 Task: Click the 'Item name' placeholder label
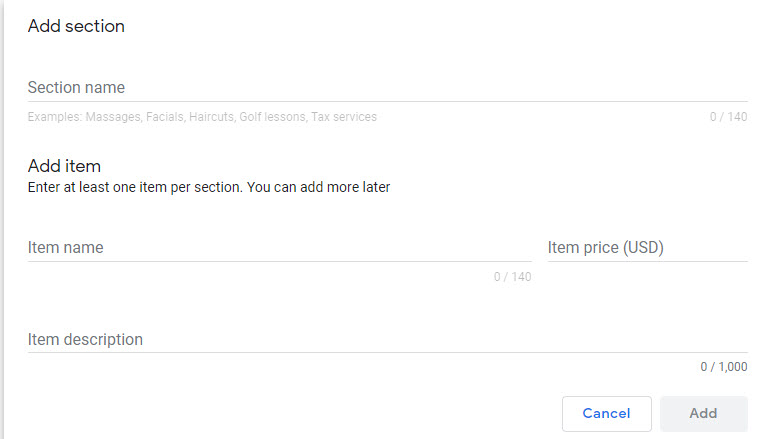[x=65, y=247]
